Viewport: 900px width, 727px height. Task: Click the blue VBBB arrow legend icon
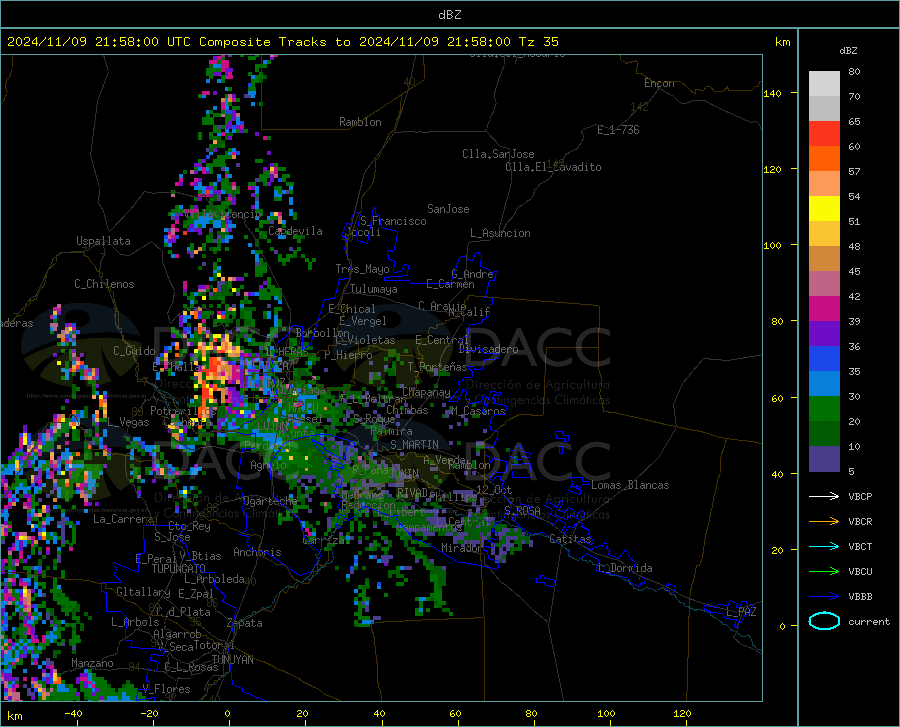[x=824, y=597]
